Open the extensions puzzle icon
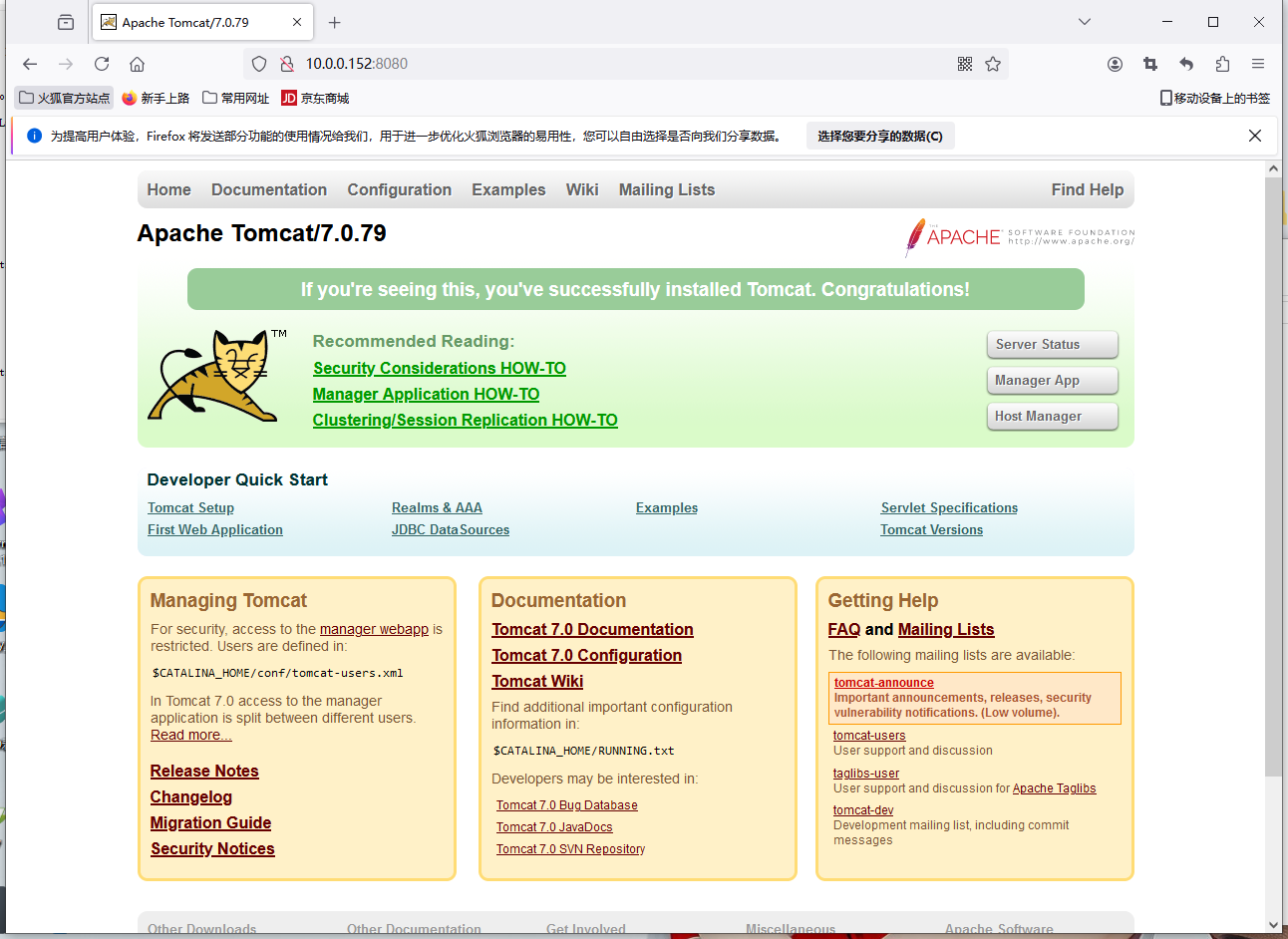 1222,64
